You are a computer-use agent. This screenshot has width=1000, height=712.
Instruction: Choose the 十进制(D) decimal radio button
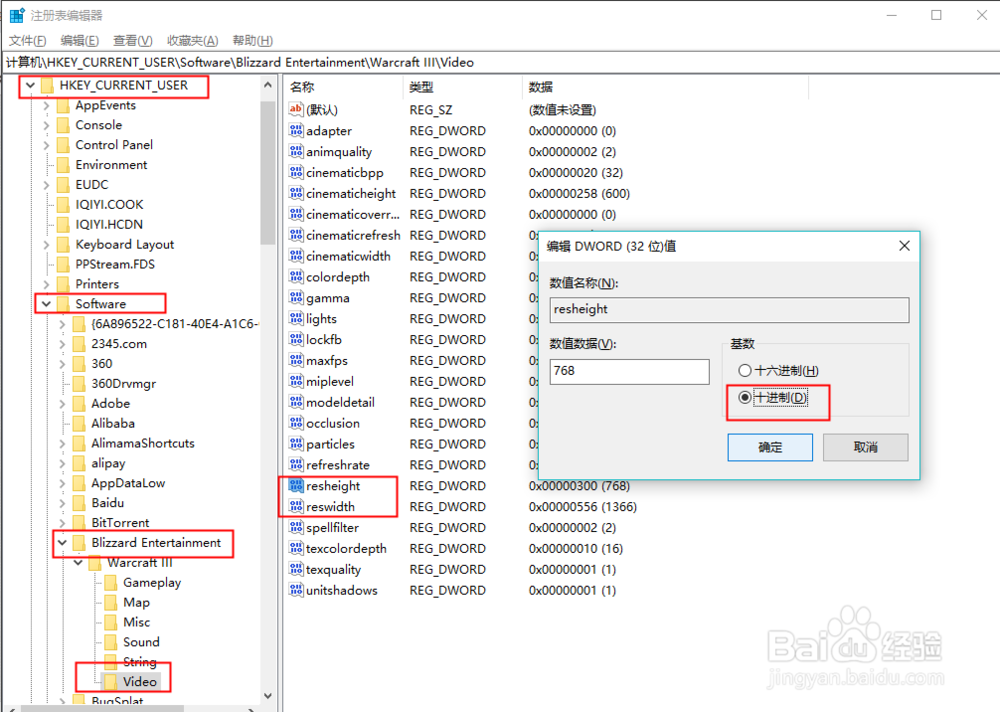pyautogui.click(x=745, y=397)
